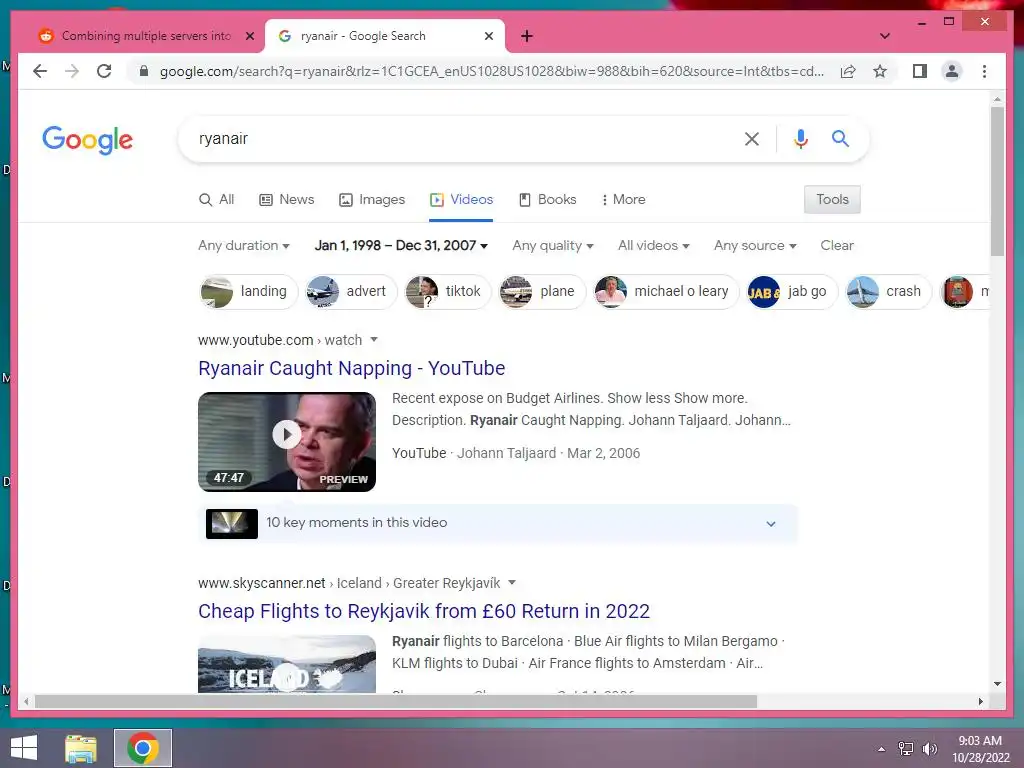Open the All videos filter

coord(654,246)
